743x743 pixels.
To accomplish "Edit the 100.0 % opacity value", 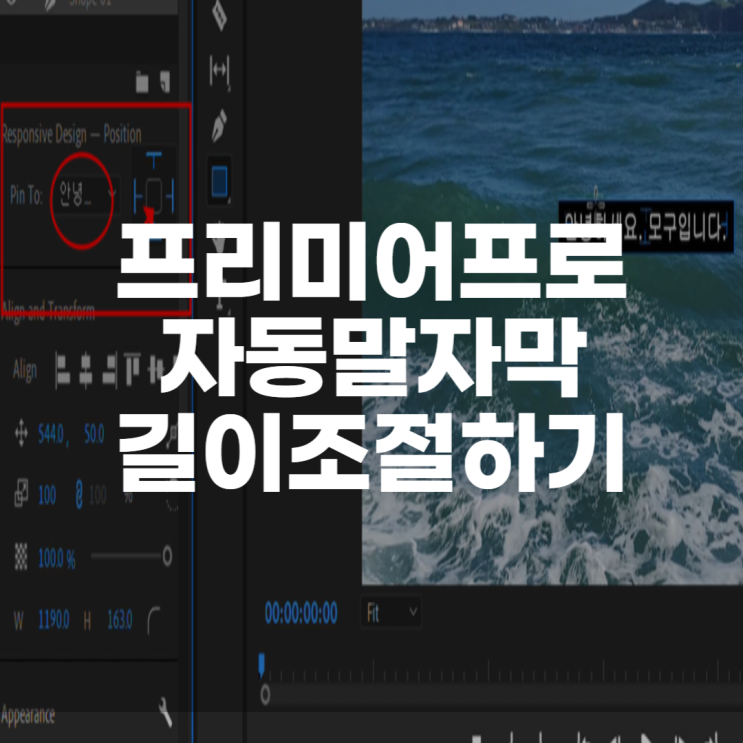I will tap(56, 559).
